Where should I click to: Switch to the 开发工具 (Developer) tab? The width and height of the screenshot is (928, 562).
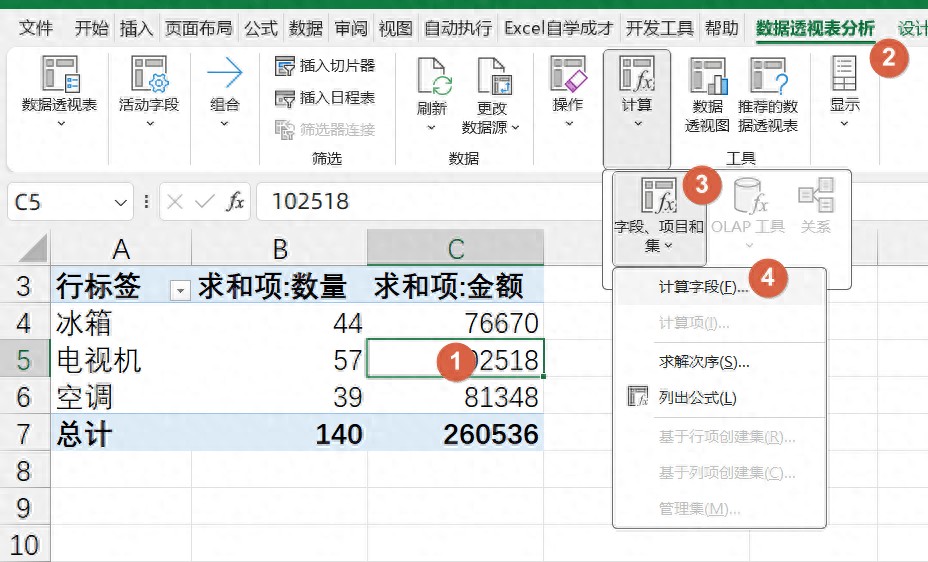(x=659, y=28)
